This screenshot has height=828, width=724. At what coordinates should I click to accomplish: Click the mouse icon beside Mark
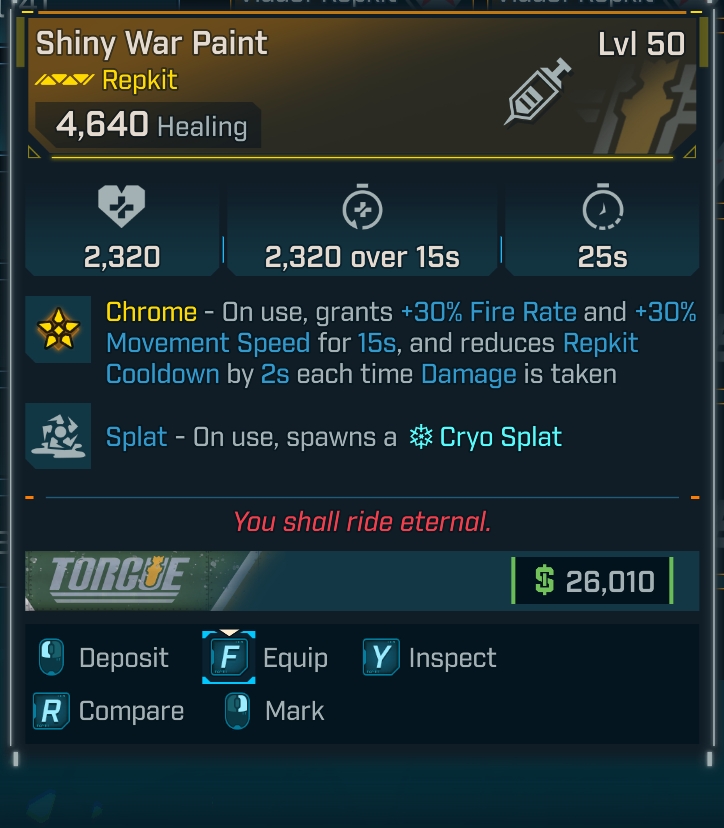(x=238, y=711)
